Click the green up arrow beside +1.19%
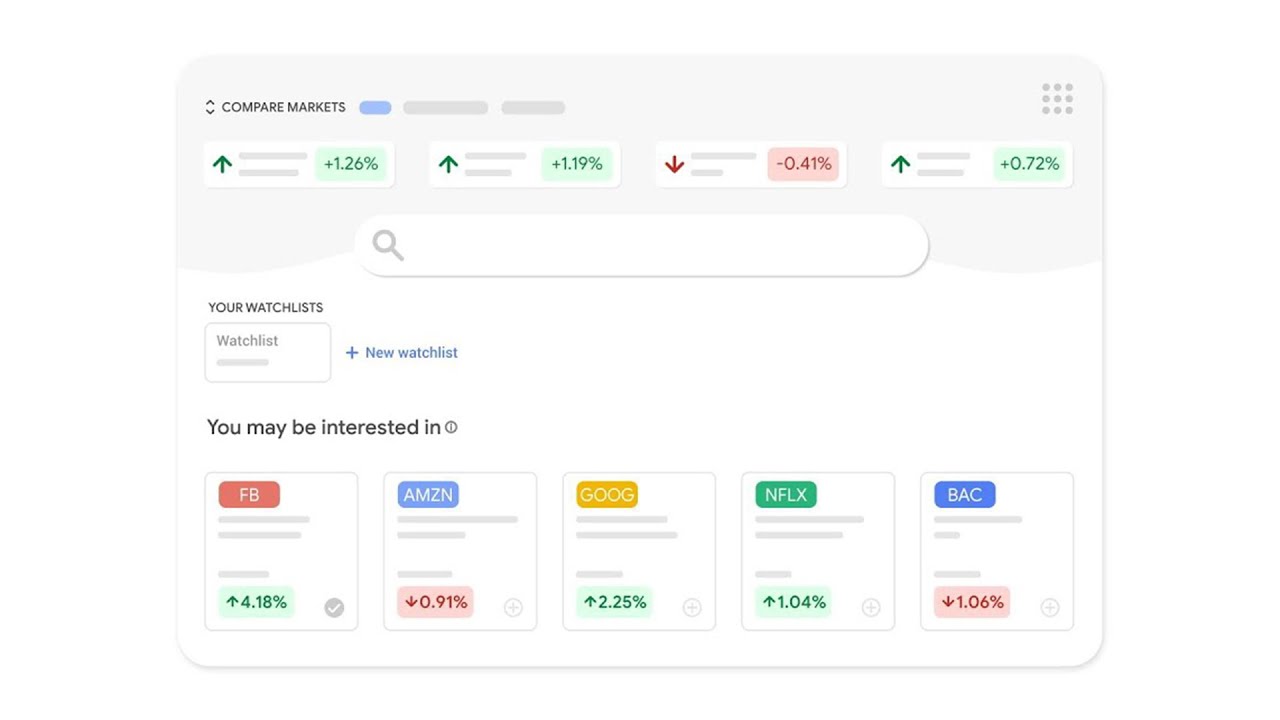The image size is (1280, 720). pos(448,164)
